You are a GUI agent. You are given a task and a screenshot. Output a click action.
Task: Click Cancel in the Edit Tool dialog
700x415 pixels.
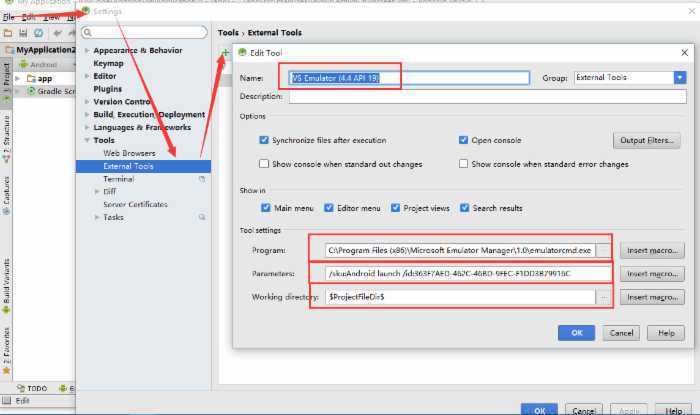621,333
